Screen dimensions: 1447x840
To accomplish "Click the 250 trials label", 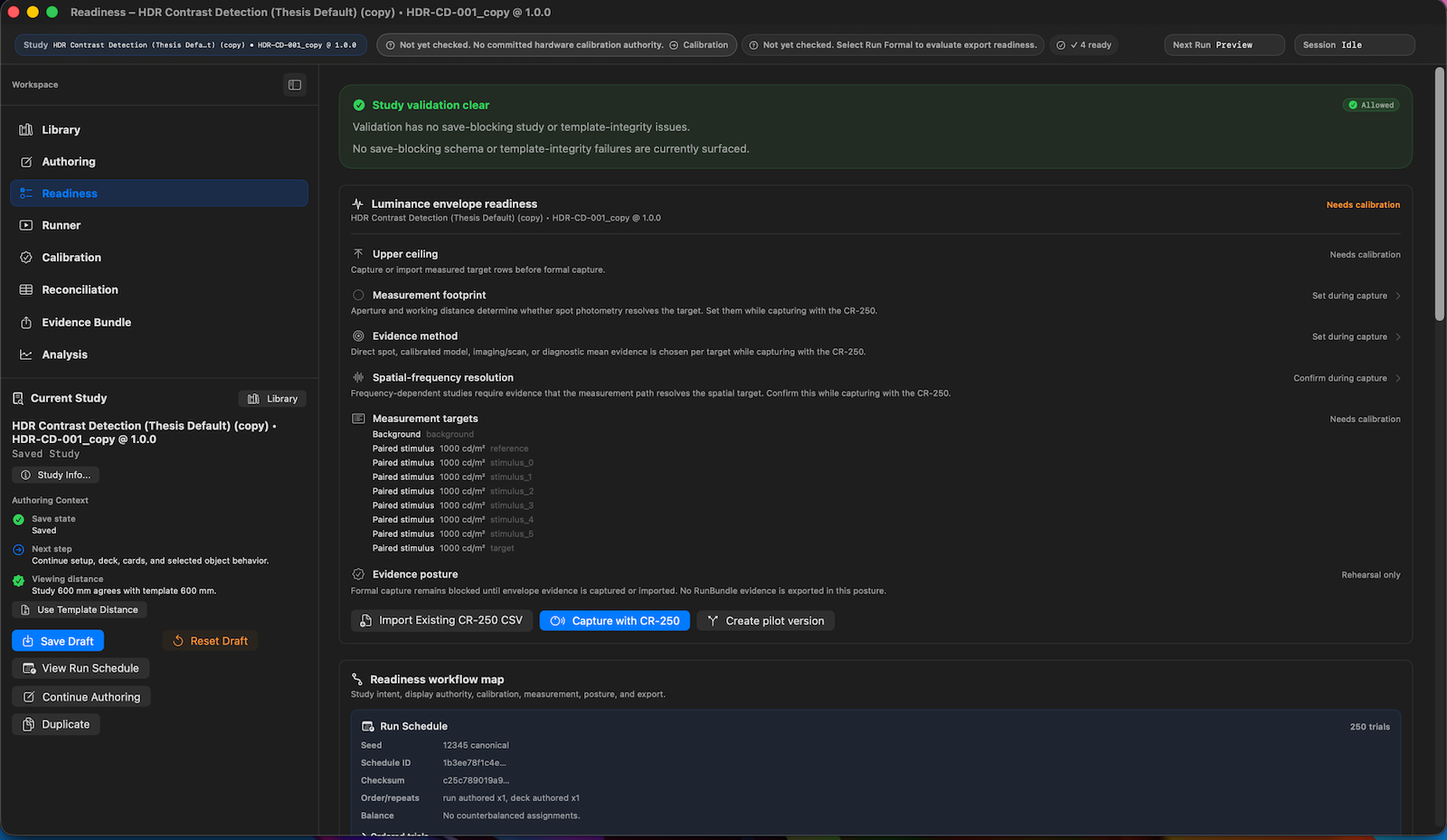I will coord(1370,727).
